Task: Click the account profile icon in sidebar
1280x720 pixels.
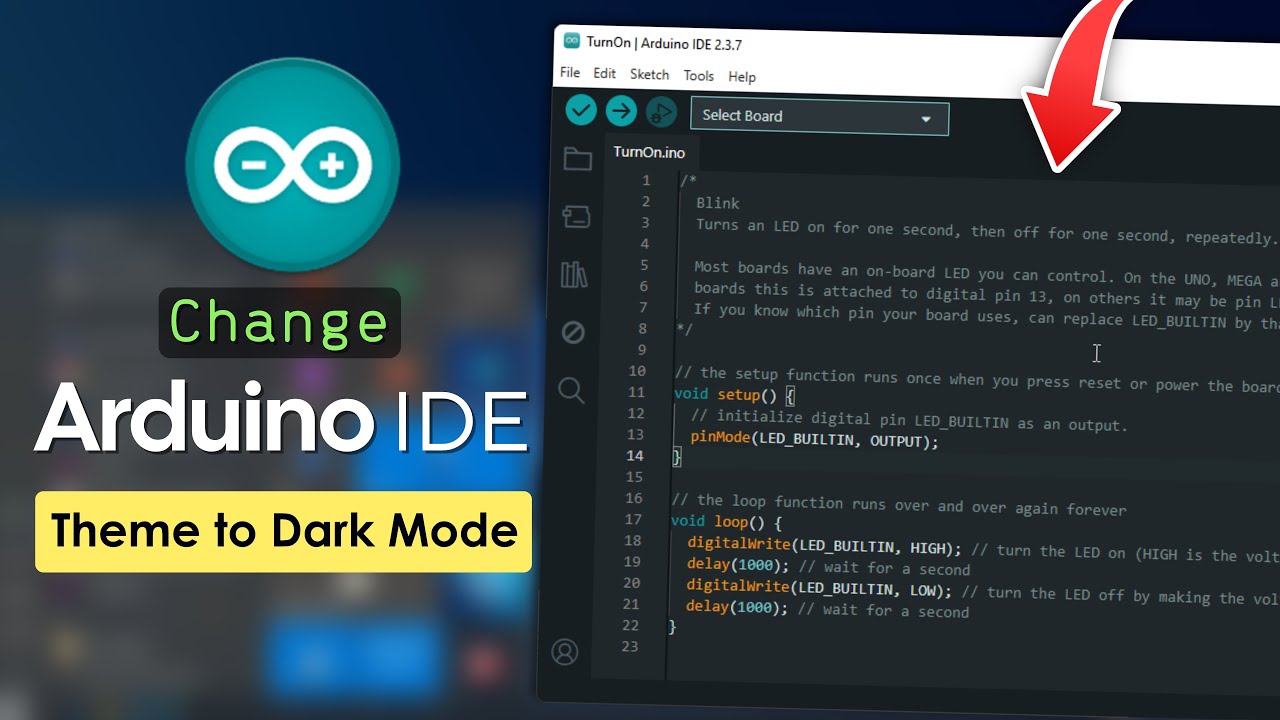Action: (565, 652)
